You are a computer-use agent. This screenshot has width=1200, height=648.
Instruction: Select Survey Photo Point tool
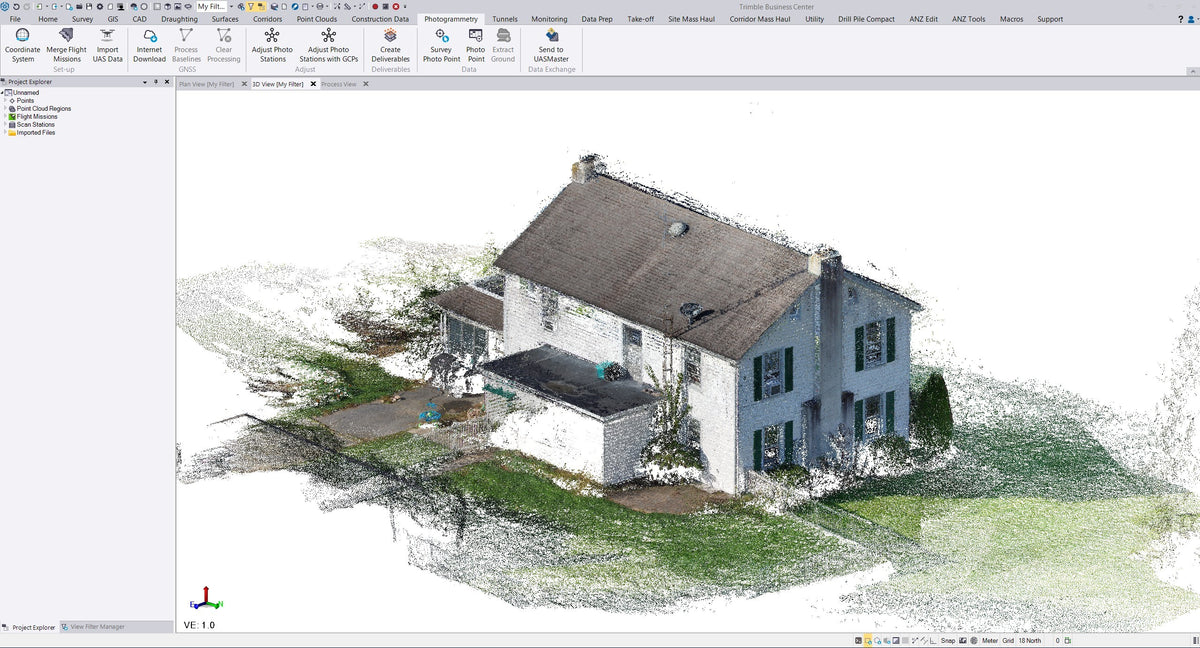click(x=441, y=46)
